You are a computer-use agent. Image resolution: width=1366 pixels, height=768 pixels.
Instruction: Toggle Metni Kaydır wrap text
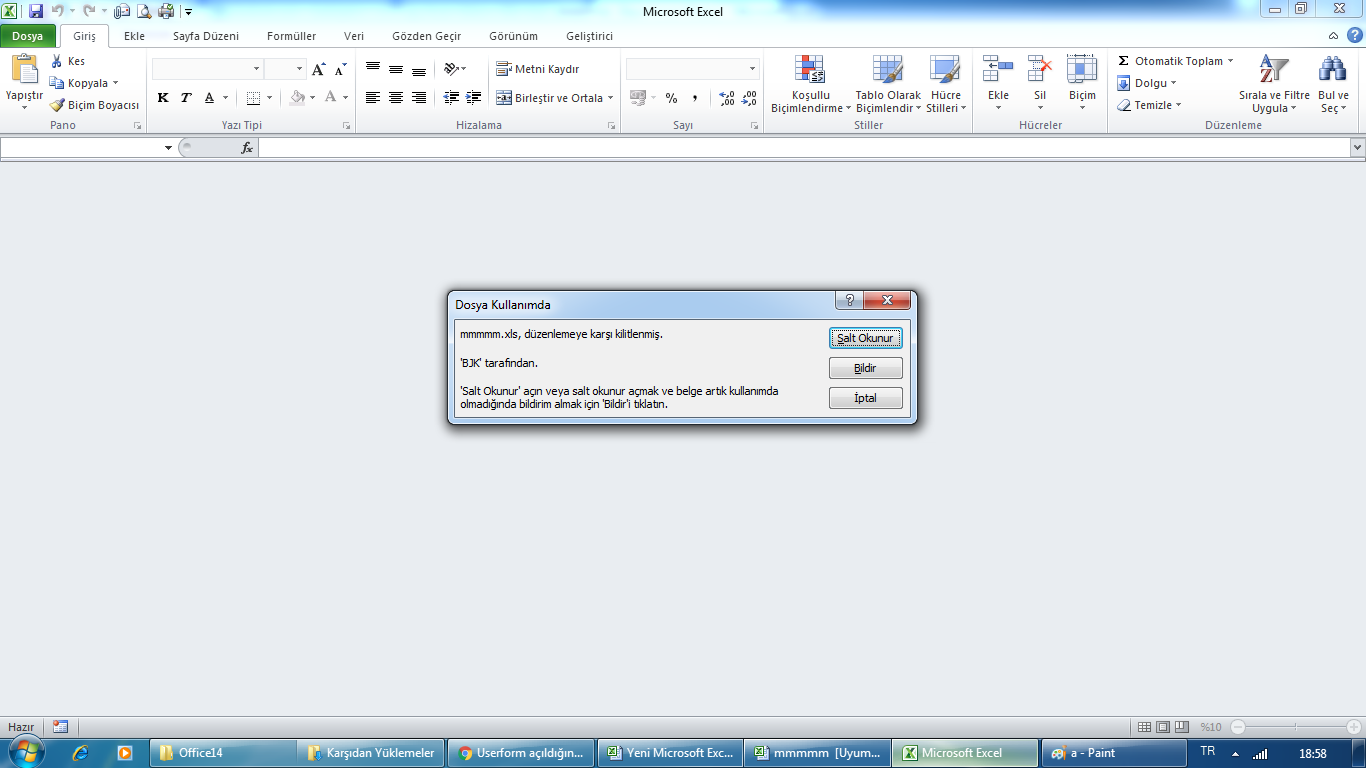[538, 69]
